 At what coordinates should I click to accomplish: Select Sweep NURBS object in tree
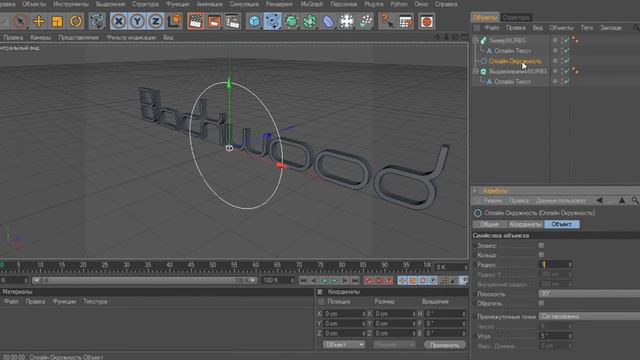pos(508,40)
